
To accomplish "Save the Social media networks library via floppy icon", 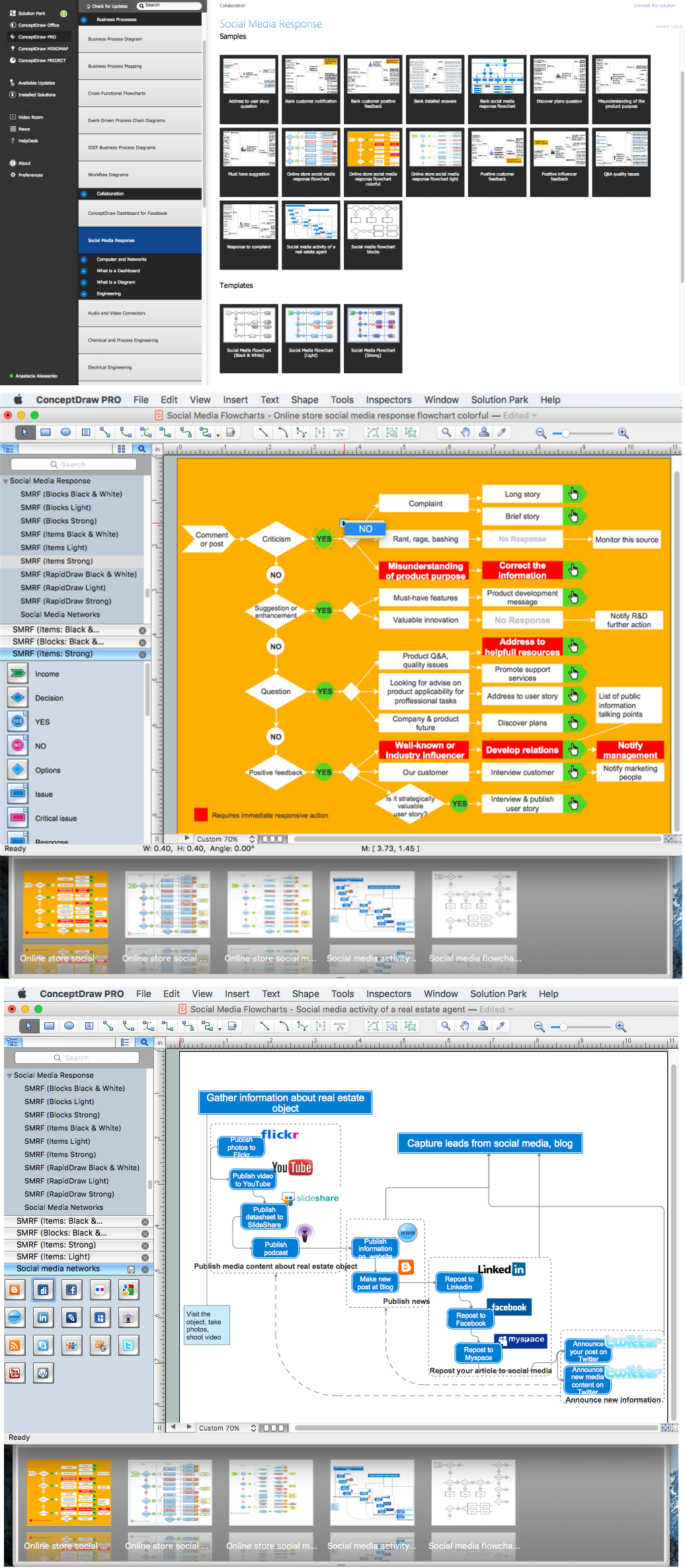I will pos(132,1269).
